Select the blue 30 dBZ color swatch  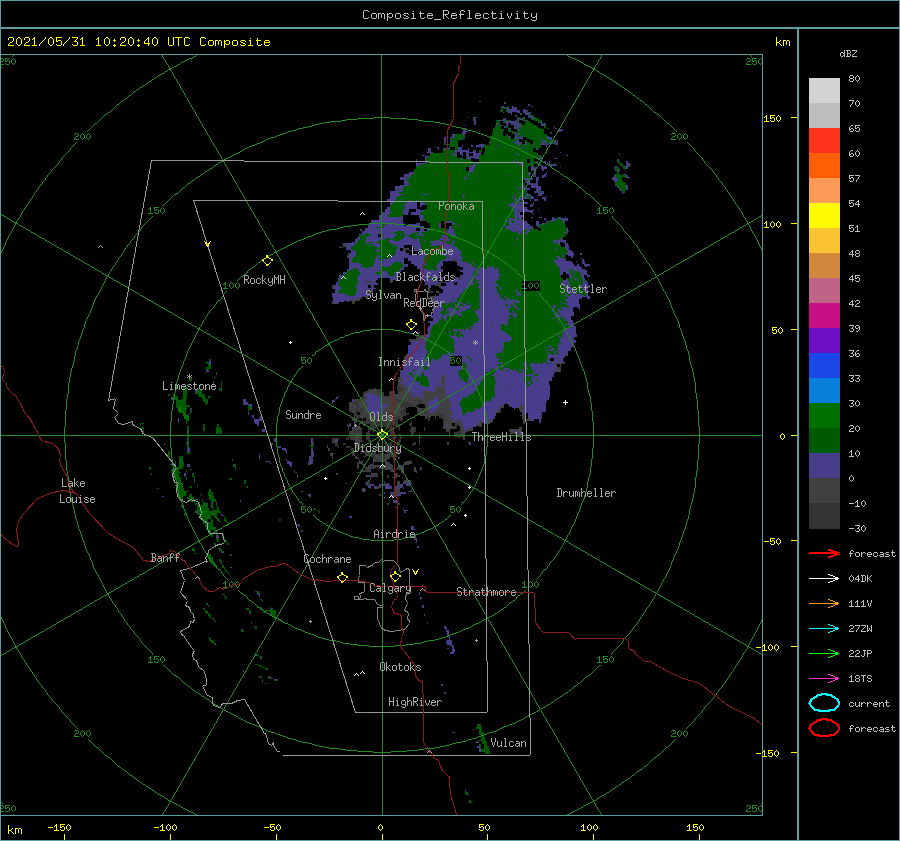point(824,391)
